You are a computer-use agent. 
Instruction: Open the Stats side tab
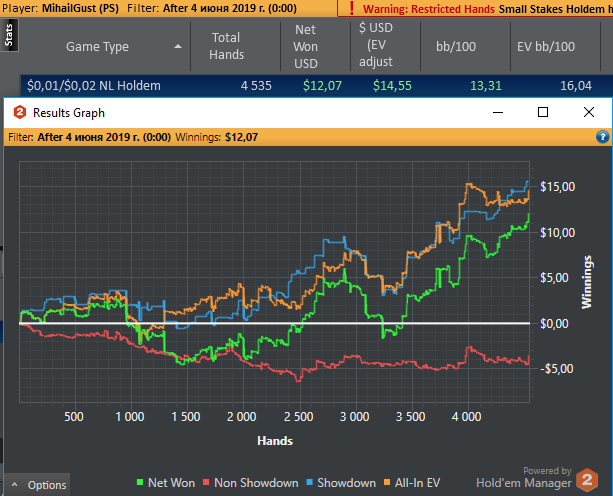(x=9, y=39)
